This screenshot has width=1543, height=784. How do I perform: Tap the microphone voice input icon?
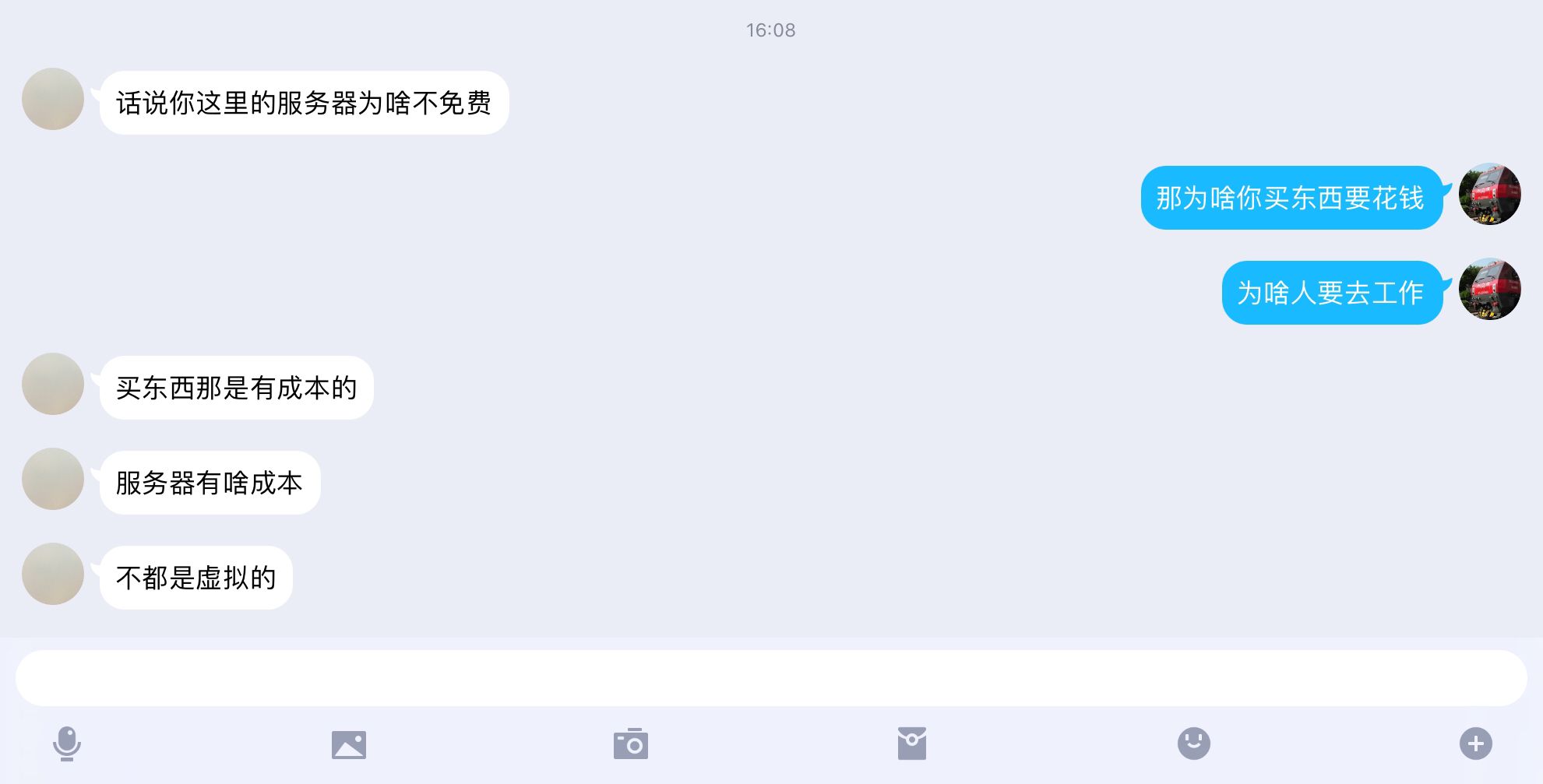[67, 744]
